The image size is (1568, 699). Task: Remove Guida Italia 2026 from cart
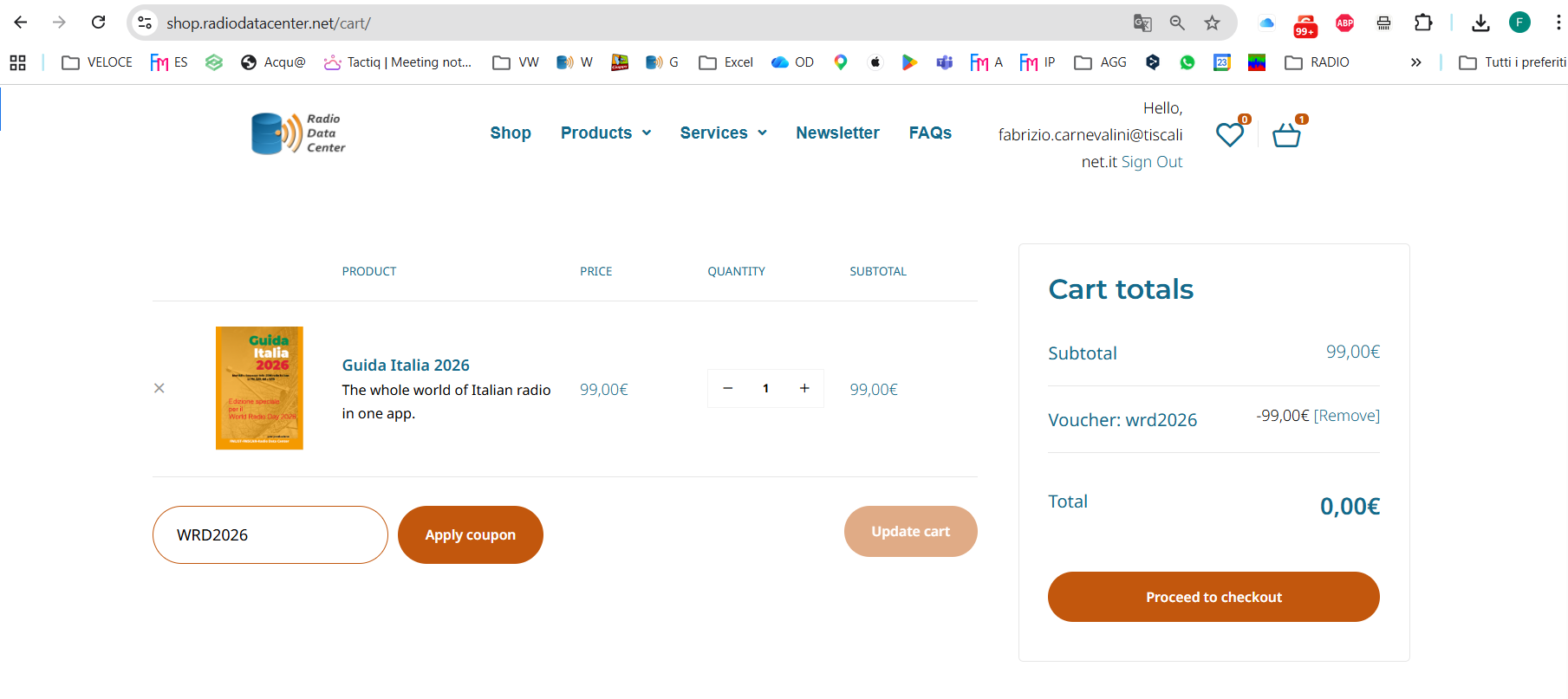[x=159, y=388]
